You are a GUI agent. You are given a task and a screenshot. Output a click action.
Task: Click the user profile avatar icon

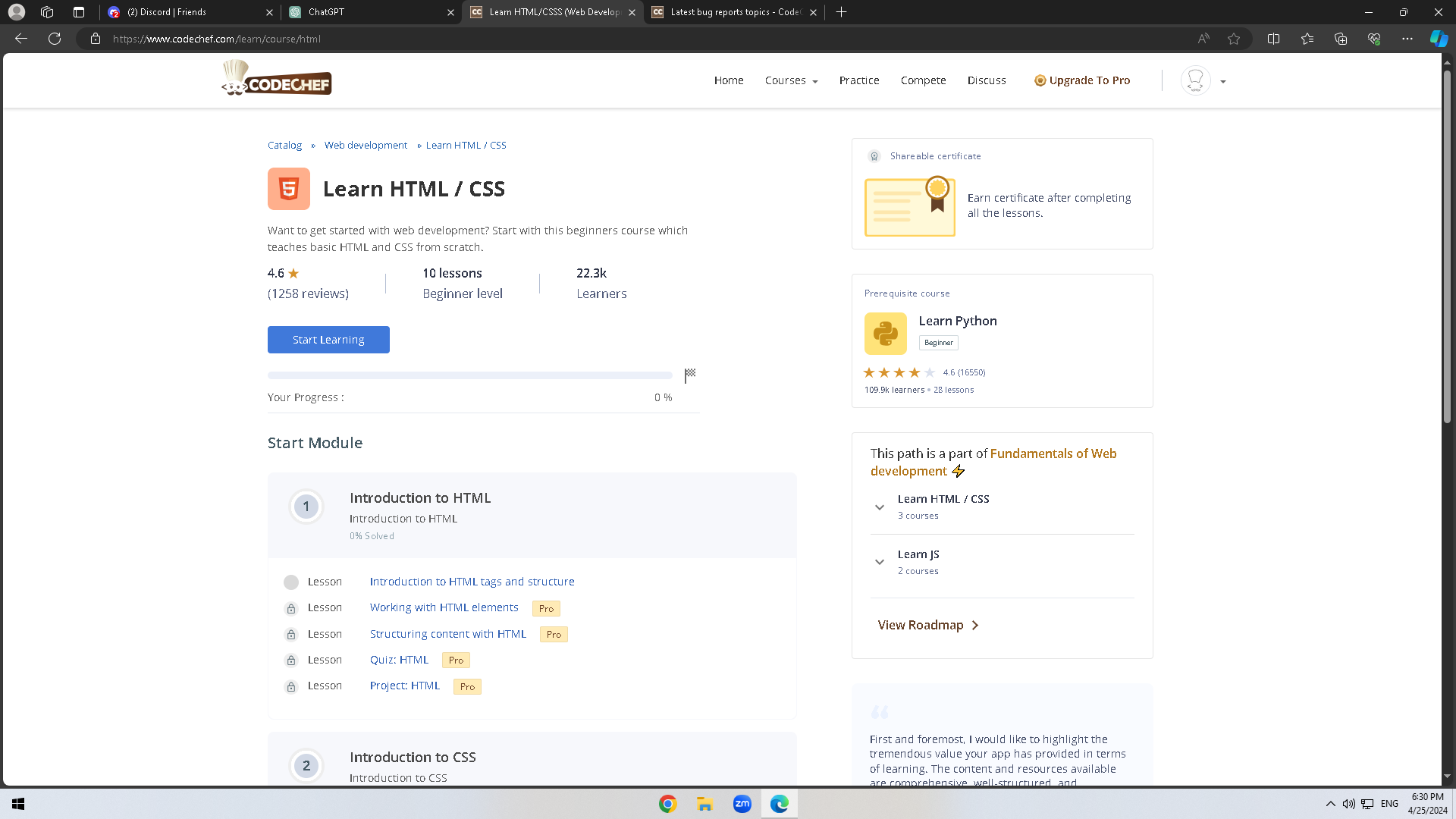(x=1195, y=80)
